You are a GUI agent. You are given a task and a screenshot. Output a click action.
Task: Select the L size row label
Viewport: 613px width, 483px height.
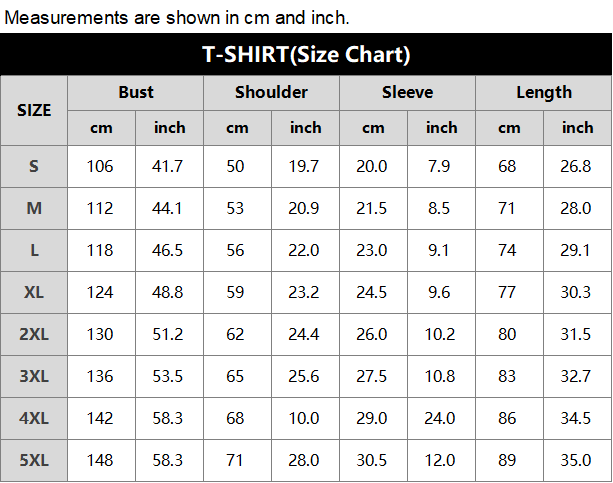coord(34,251)
